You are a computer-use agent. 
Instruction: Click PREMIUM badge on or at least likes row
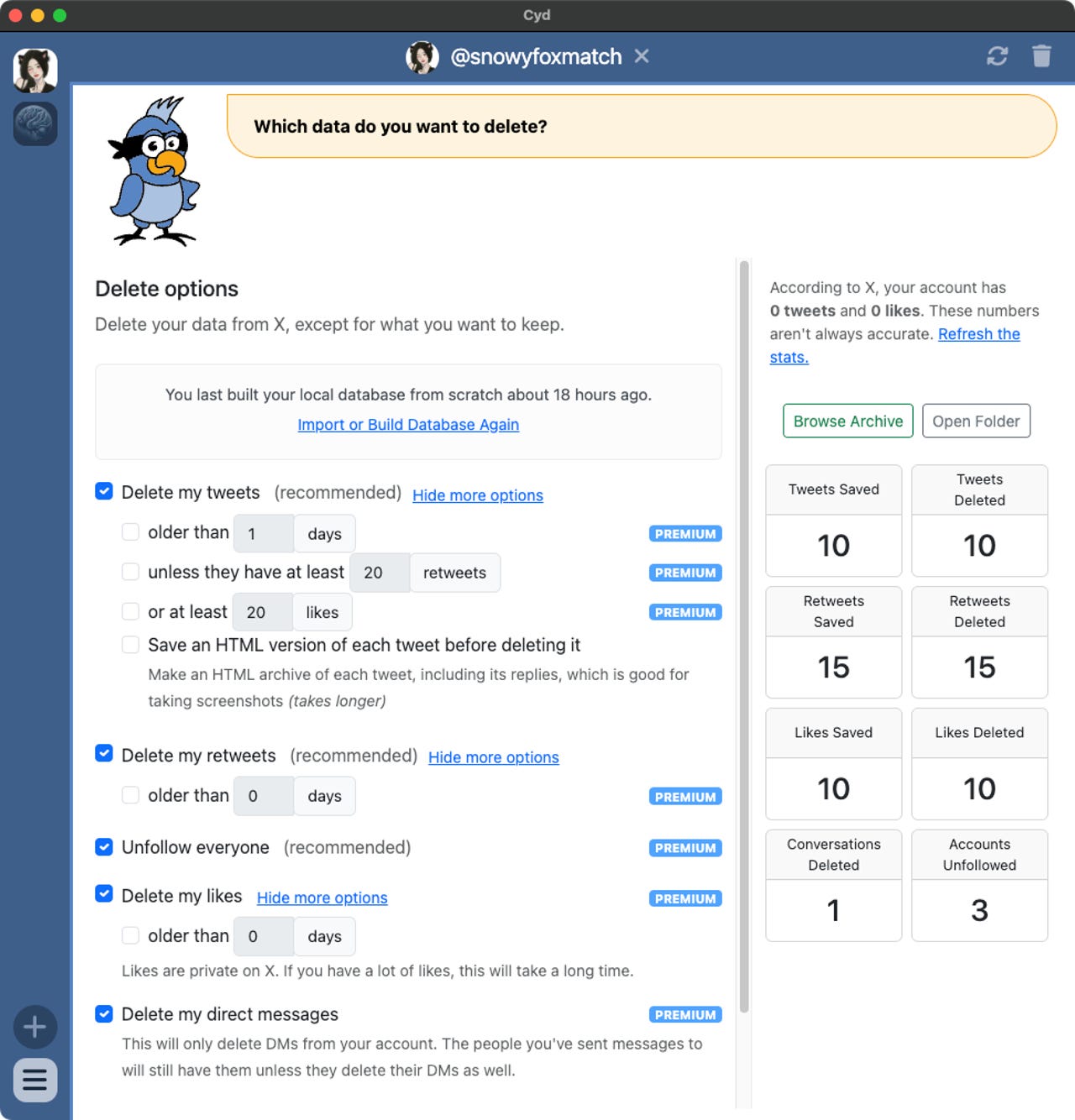coord(685,612)
